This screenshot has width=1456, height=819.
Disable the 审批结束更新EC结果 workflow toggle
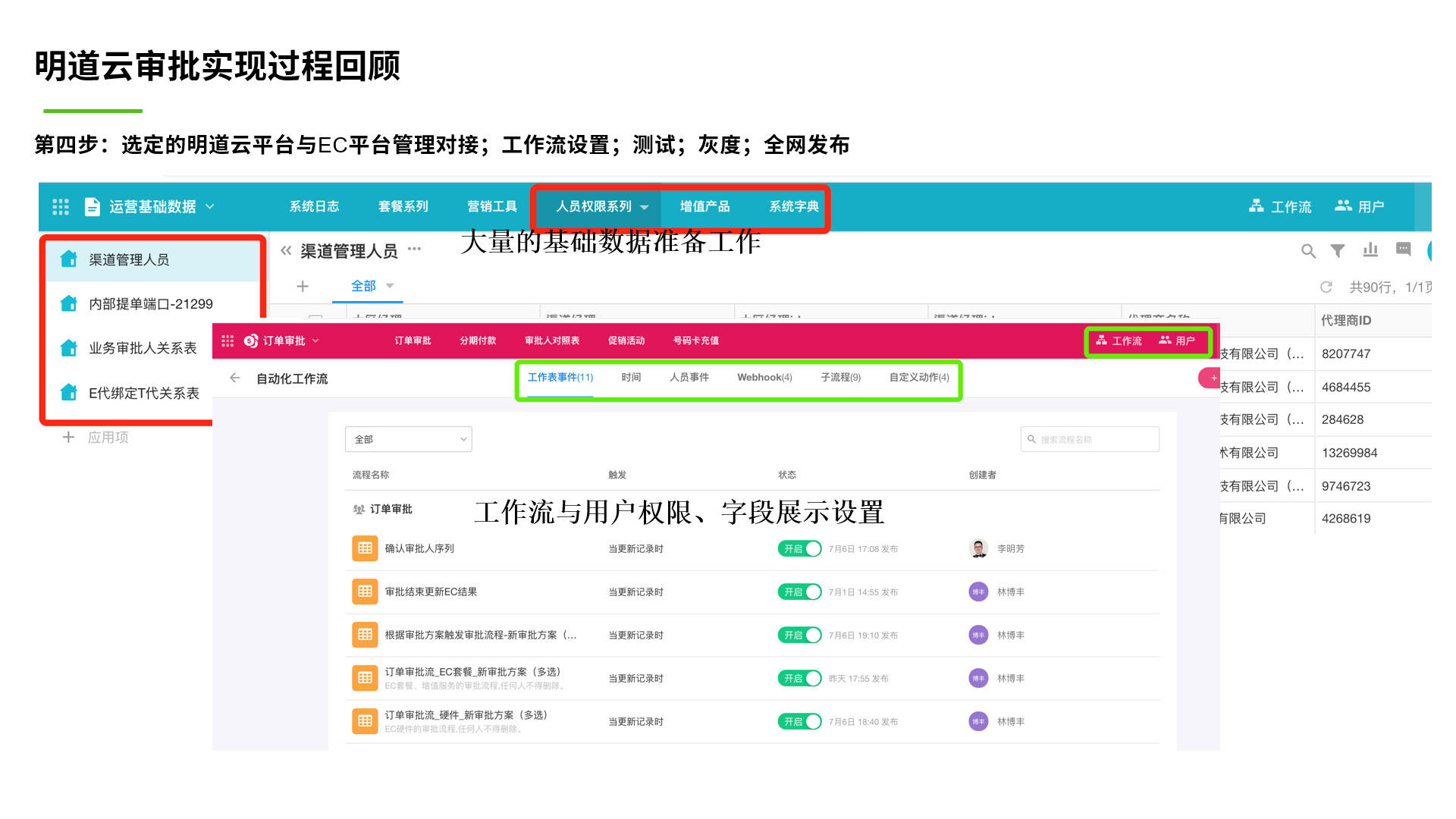point(799,592)
